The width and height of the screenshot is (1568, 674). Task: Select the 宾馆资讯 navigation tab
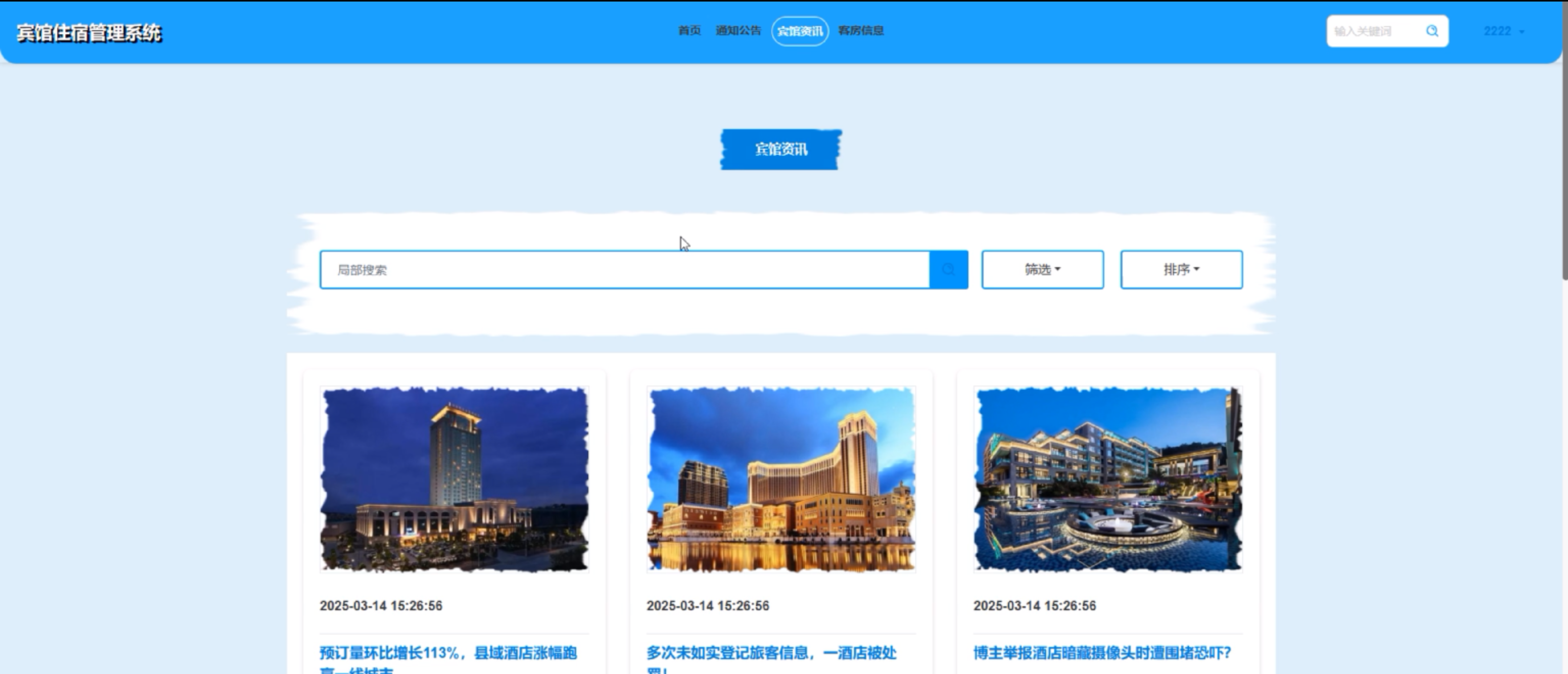click(799, 31)
